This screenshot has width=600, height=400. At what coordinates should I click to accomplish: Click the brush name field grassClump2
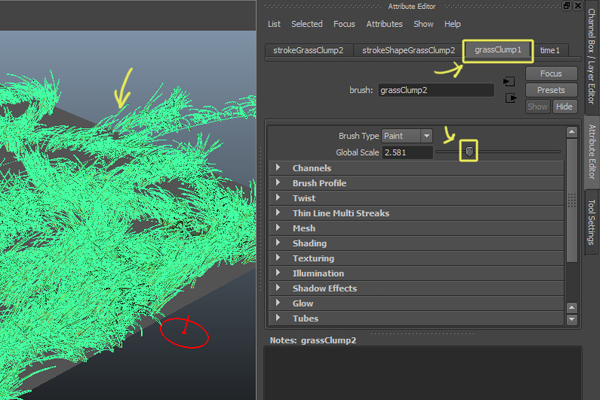(436, 90)
